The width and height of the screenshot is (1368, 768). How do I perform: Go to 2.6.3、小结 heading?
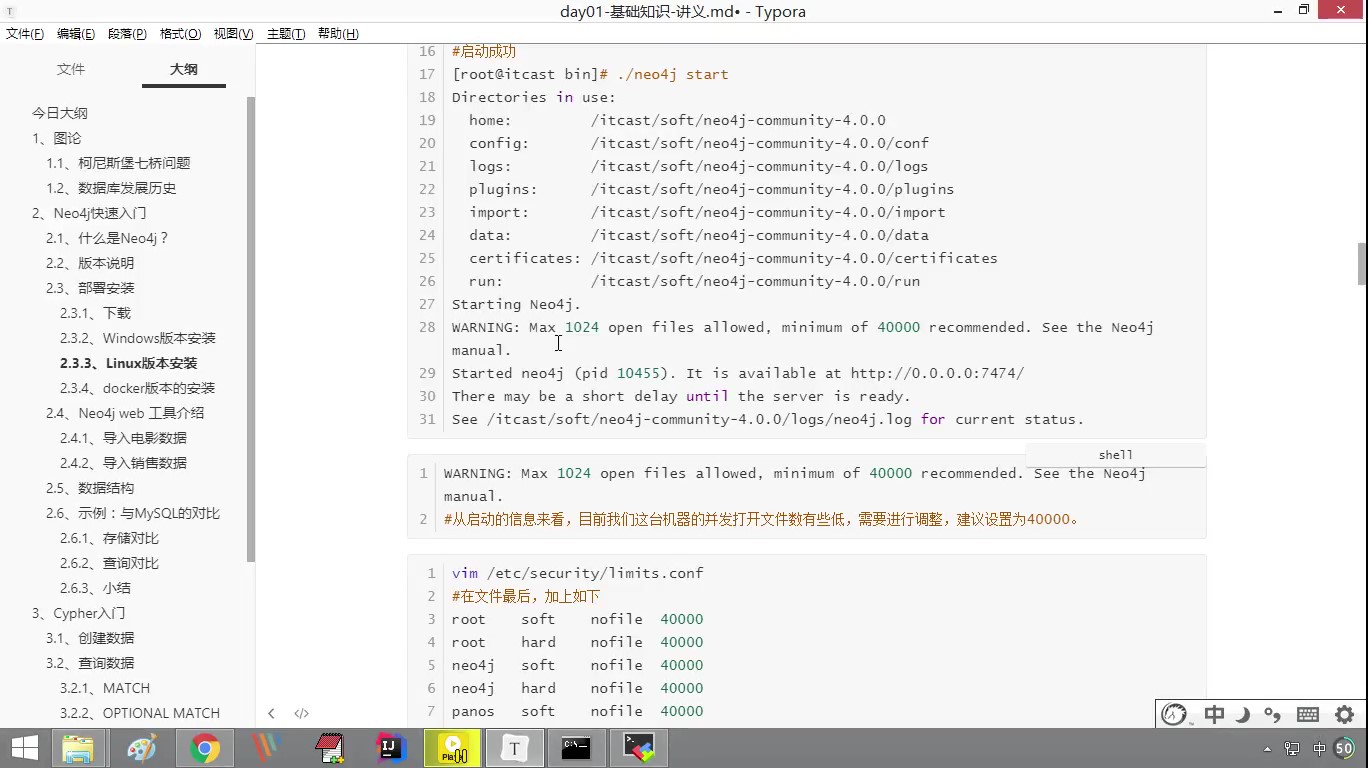coord(95,588)
